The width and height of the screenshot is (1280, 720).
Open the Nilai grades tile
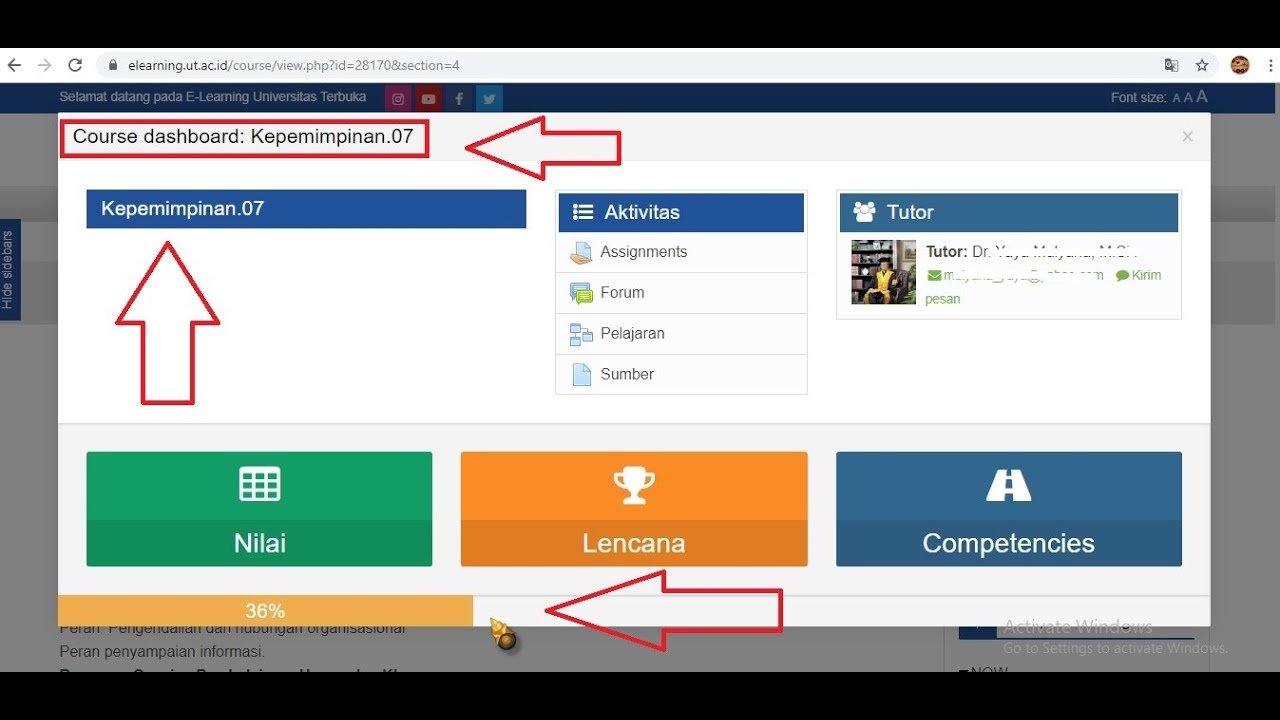pos(259,509)
